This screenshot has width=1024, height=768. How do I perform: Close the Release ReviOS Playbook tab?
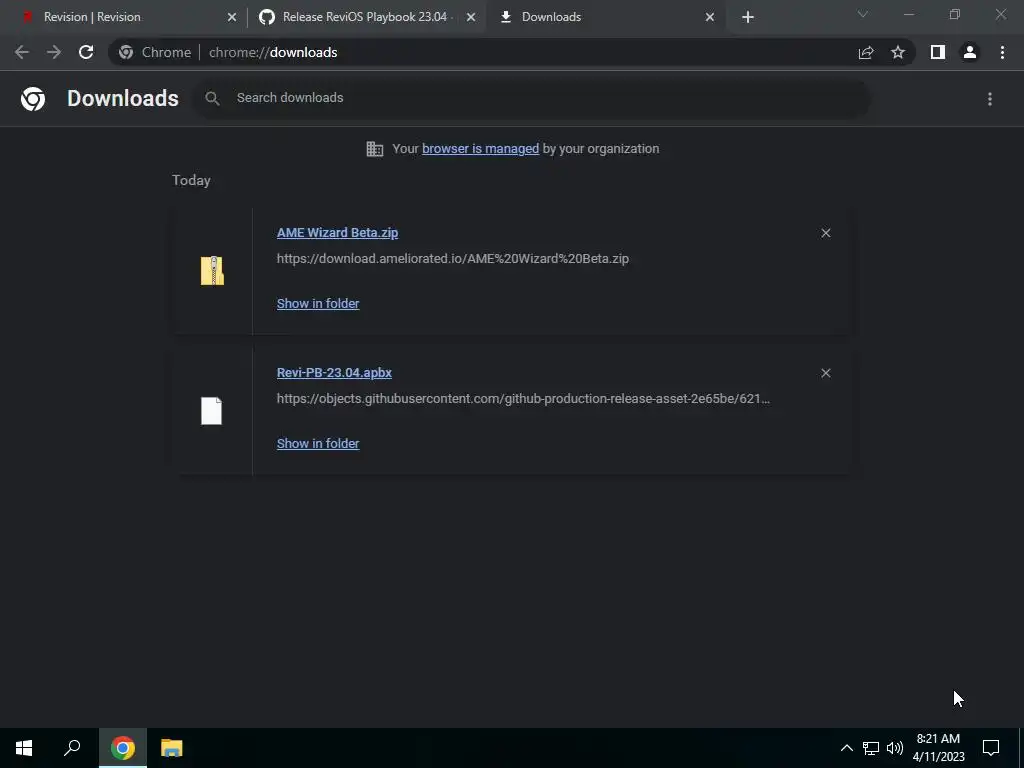(471, 17)
